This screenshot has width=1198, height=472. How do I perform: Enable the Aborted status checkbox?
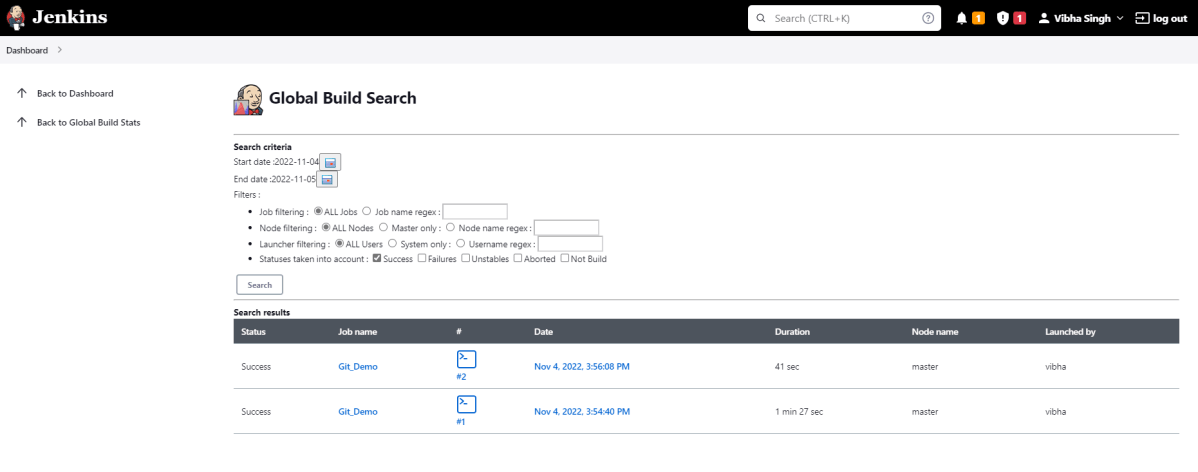pyautogui.click(x=518, y=259)
